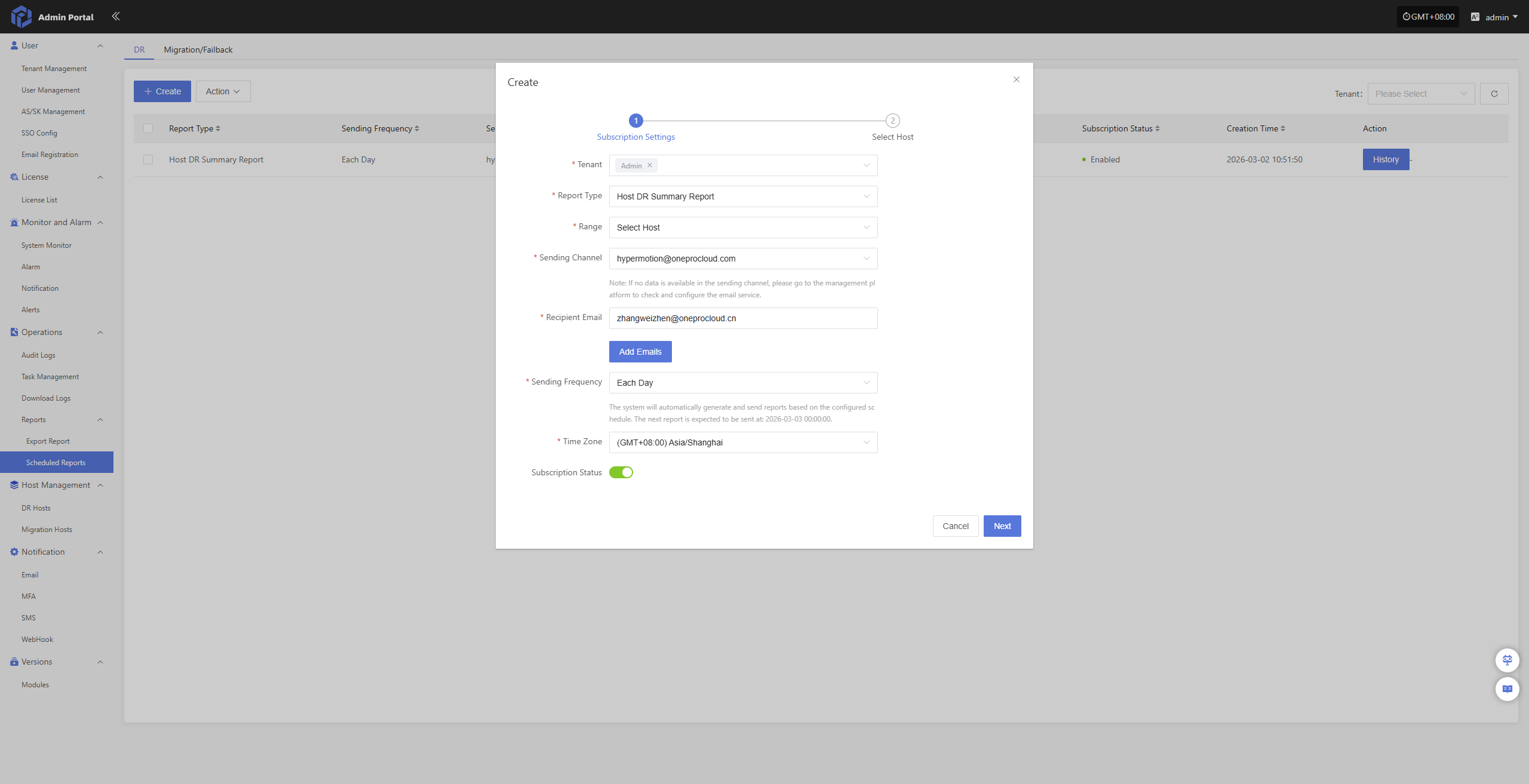Switch to the Migration/Failback tab
Image resolution: width=1529 pixels, height=784 pixels.
(x=198, y=50)
